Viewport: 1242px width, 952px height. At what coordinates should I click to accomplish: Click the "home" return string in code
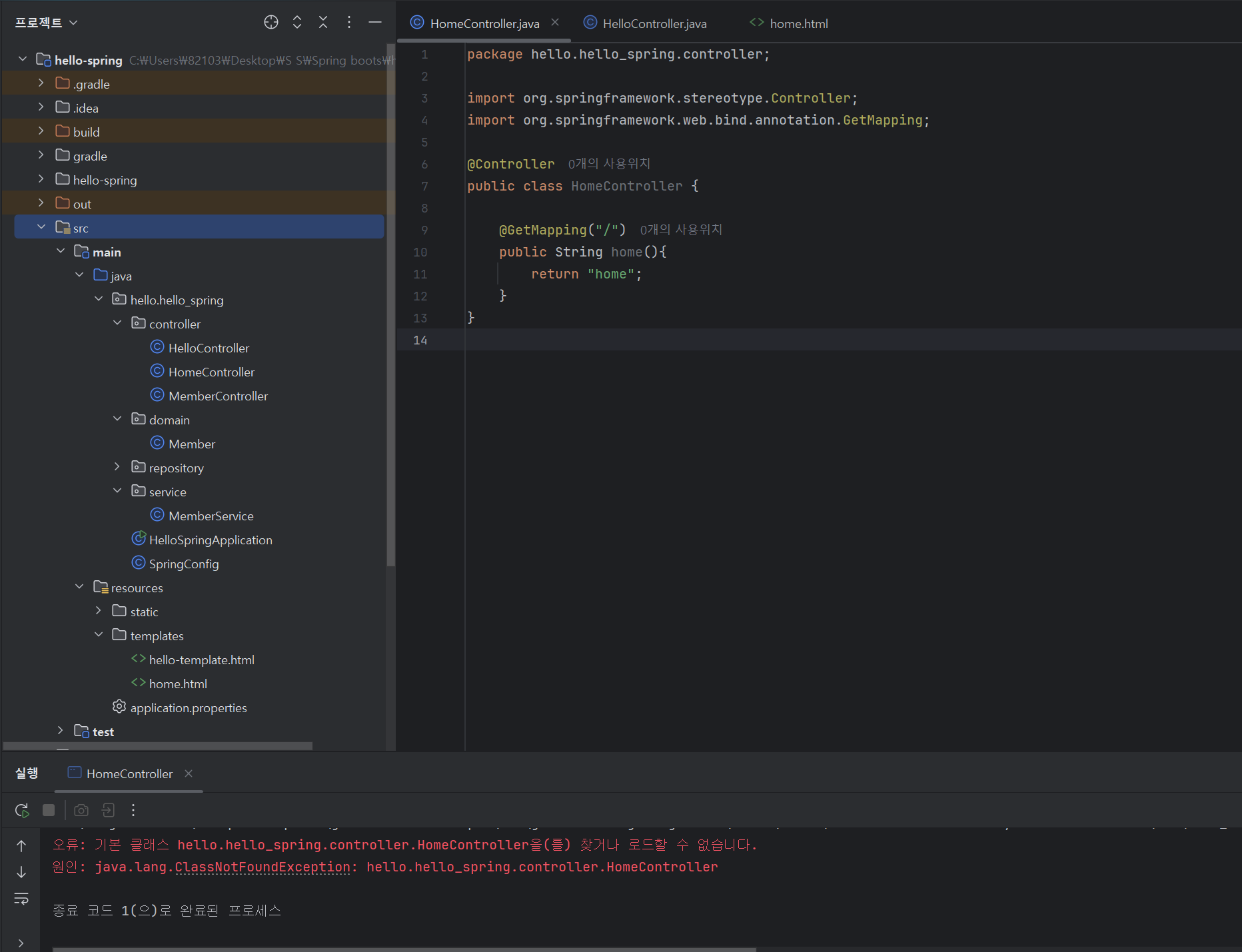[x=611, y=274]
